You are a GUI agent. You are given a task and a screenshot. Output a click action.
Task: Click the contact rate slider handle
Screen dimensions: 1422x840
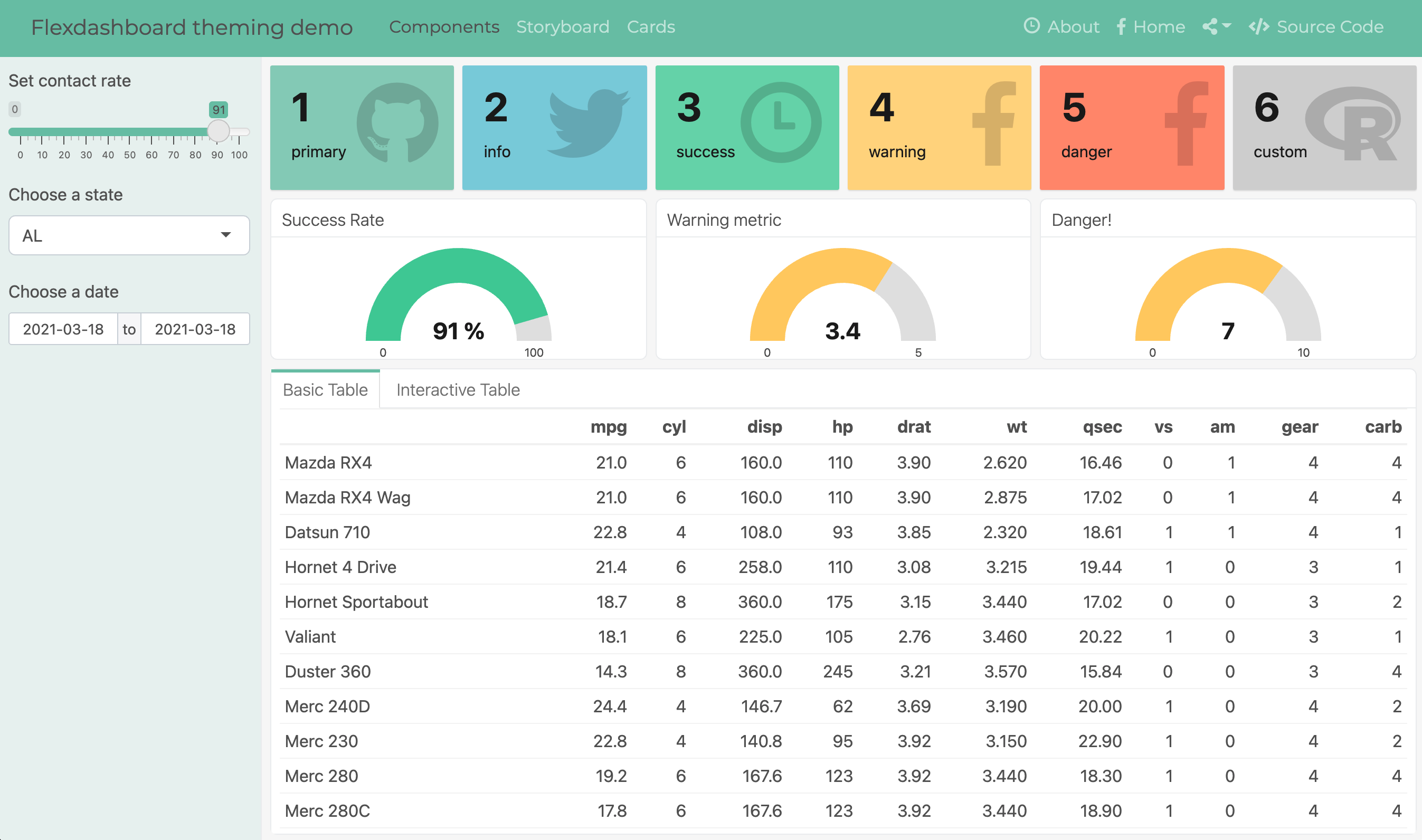[x=218, y=131]
